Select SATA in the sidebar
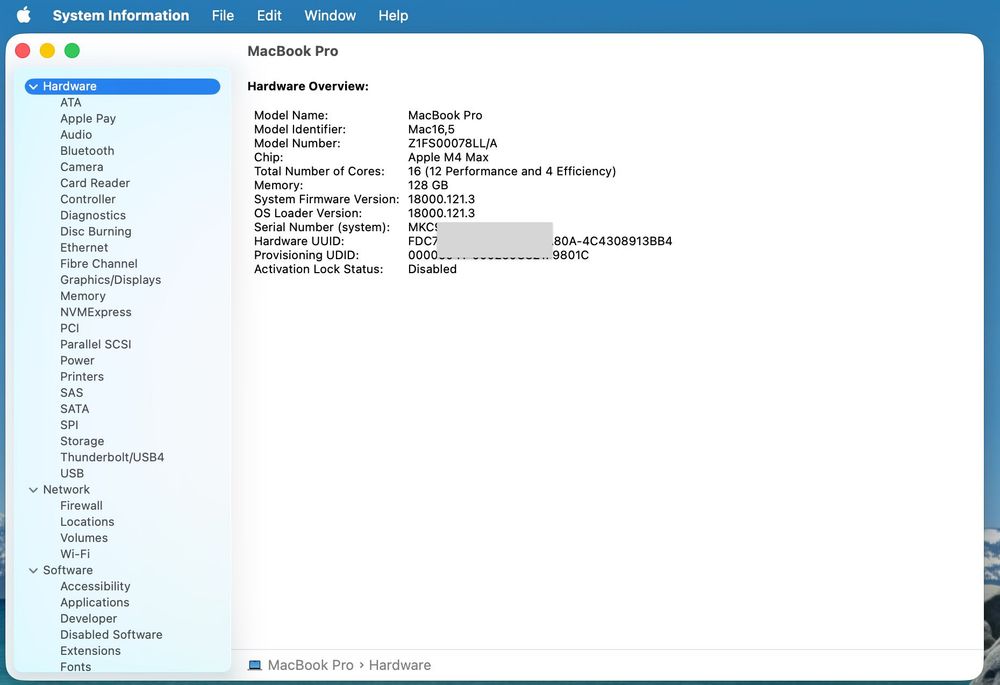Viewport: 1000px width, 685px height. [75, 409]
